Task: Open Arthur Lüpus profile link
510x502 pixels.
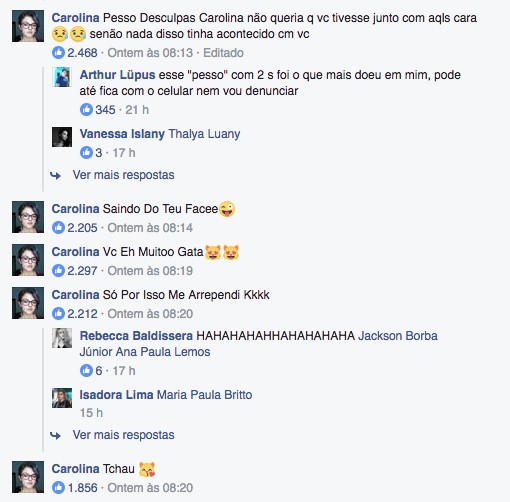Action: coord(117,75)
